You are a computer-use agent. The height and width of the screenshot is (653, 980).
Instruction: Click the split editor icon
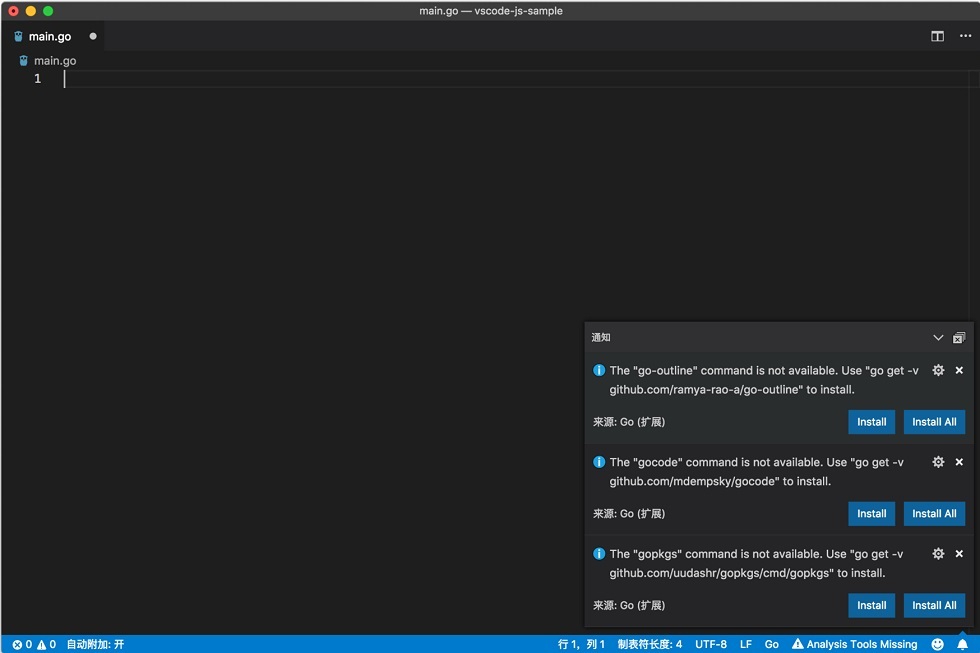[937, 36]
